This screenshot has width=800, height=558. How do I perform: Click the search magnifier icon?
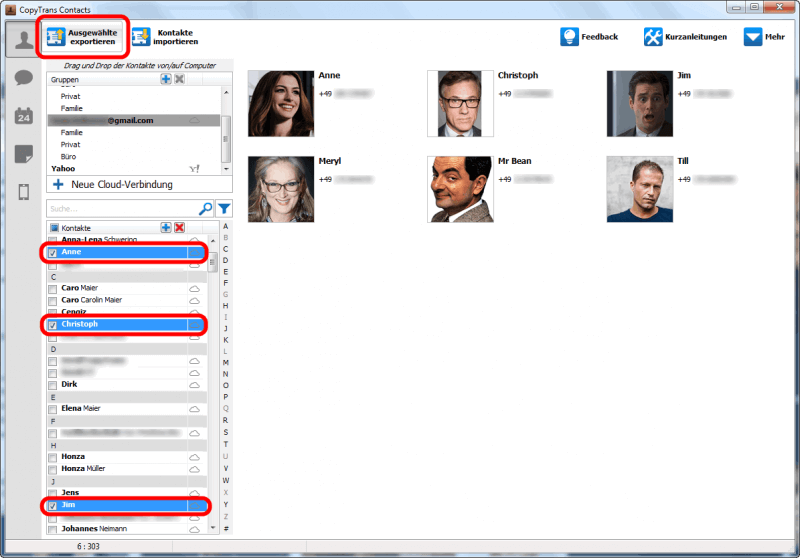point(205,209)
